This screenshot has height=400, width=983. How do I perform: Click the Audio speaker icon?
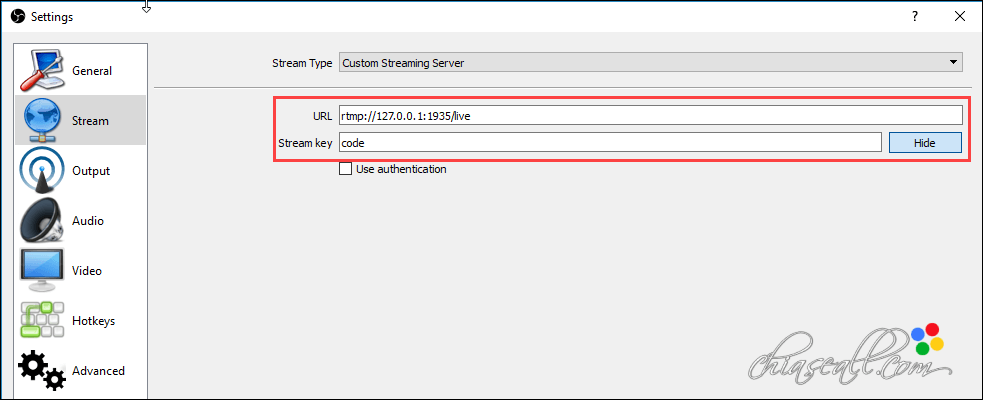43,221
